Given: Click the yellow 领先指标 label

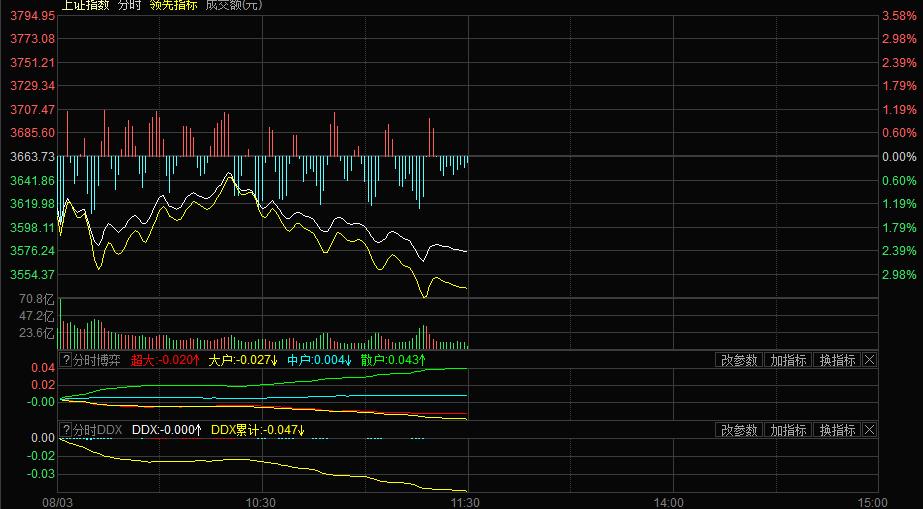Looking at the screenshot, I should click(x=173, y=5).
